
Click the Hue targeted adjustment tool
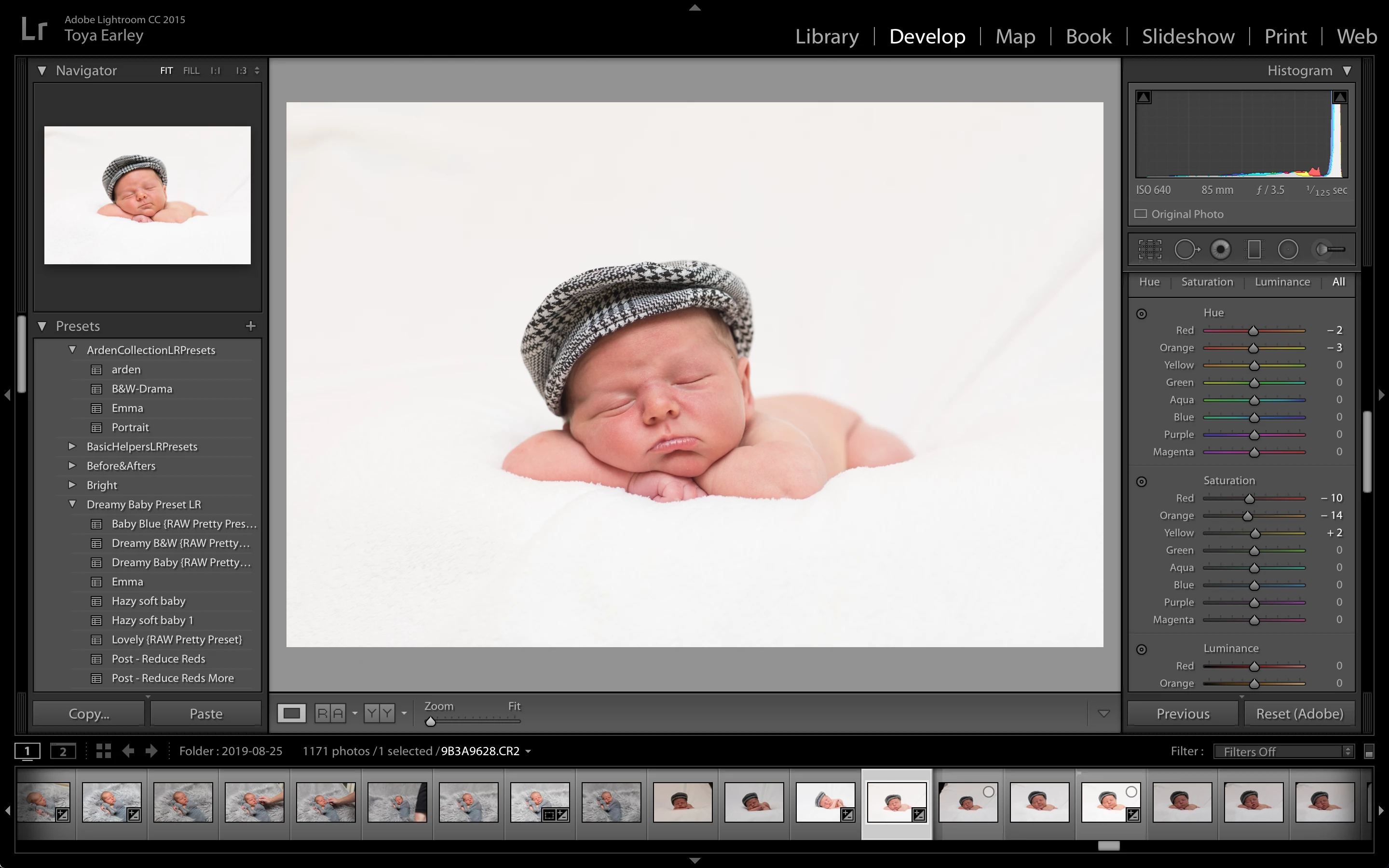1142,313
